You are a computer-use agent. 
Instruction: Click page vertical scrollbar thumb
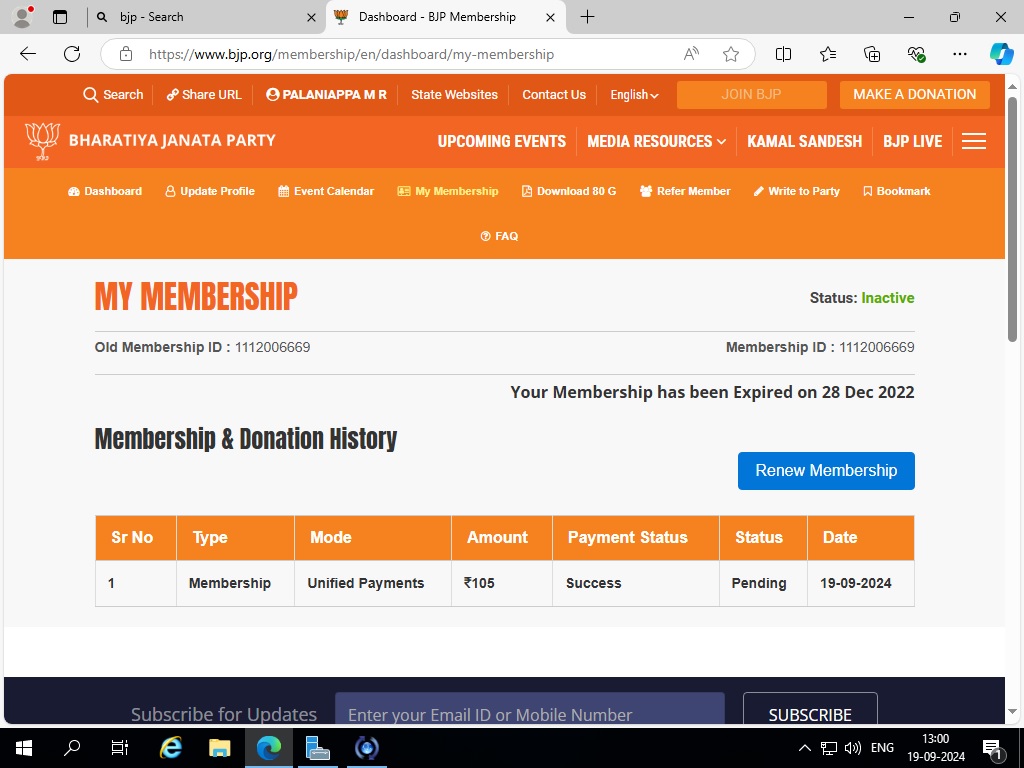1012,219
